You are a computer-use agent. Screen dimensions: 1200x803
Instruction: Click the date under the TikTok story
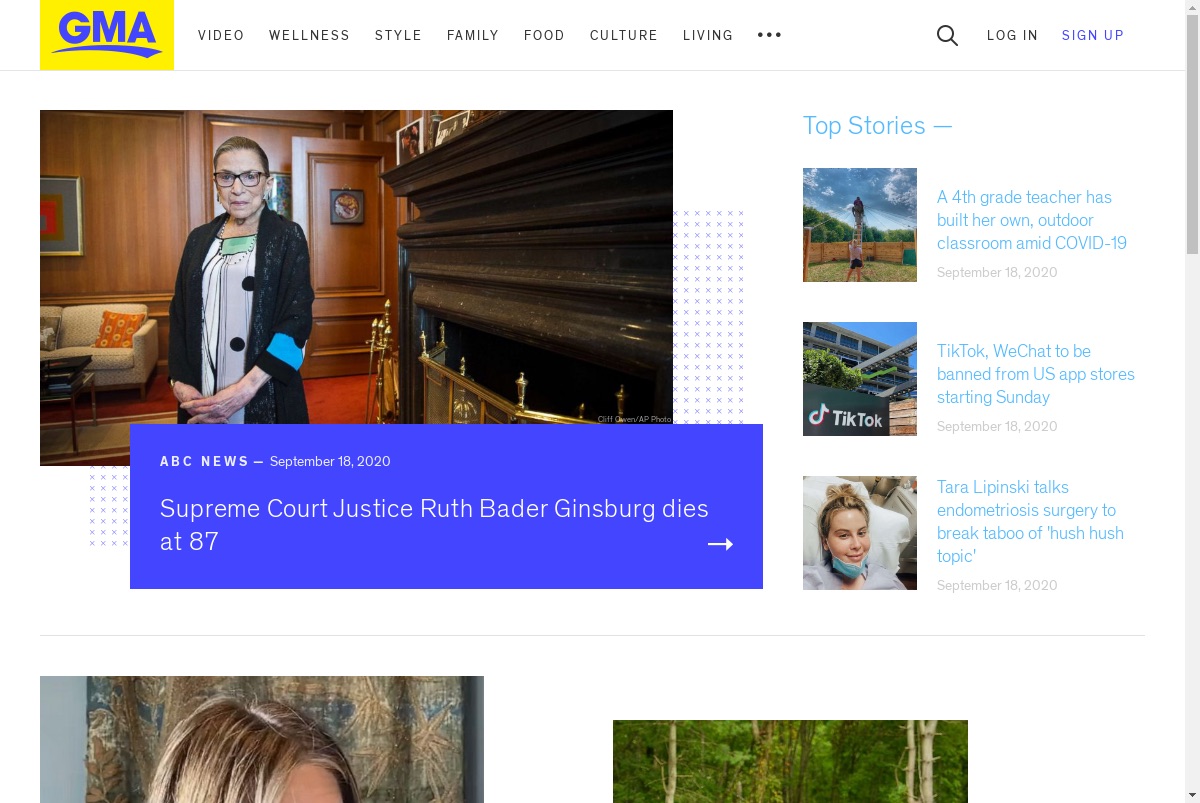(x=997, y=426)
